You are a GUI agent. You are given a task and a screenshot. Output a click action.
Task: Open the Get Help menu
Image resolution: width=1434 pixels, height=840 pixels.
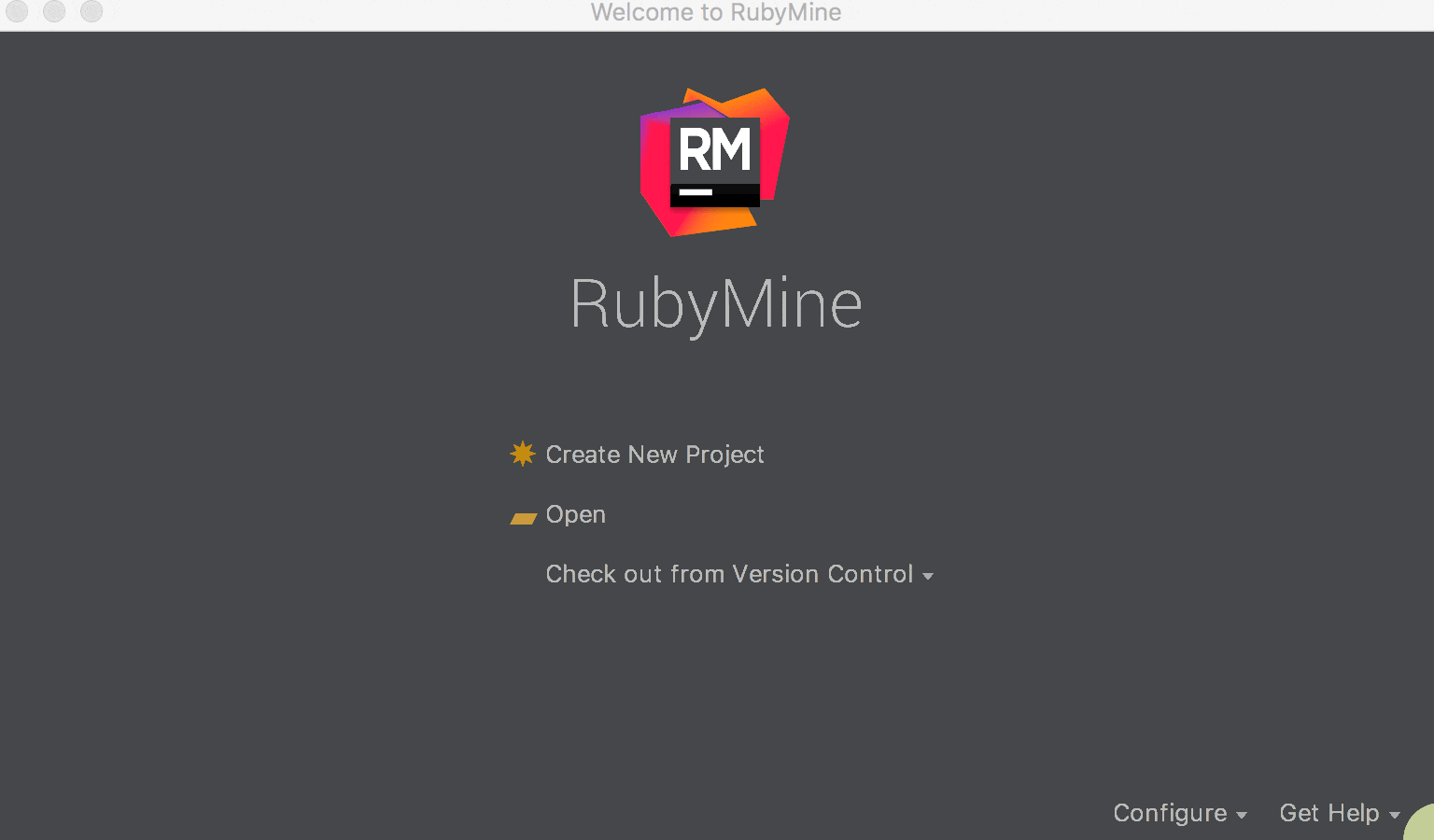click(1329, 813)
